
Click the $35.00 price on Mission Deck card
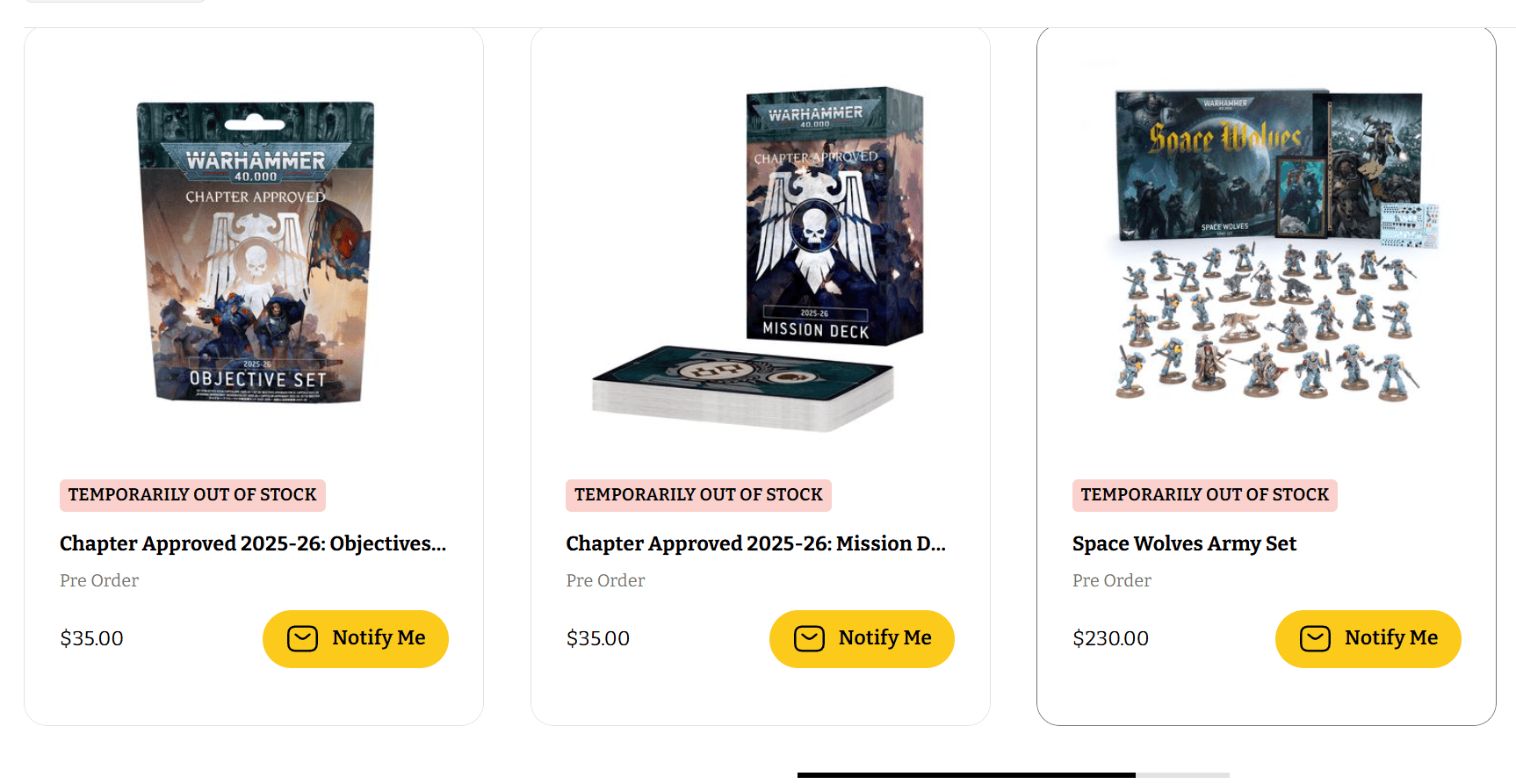point(597,639)
